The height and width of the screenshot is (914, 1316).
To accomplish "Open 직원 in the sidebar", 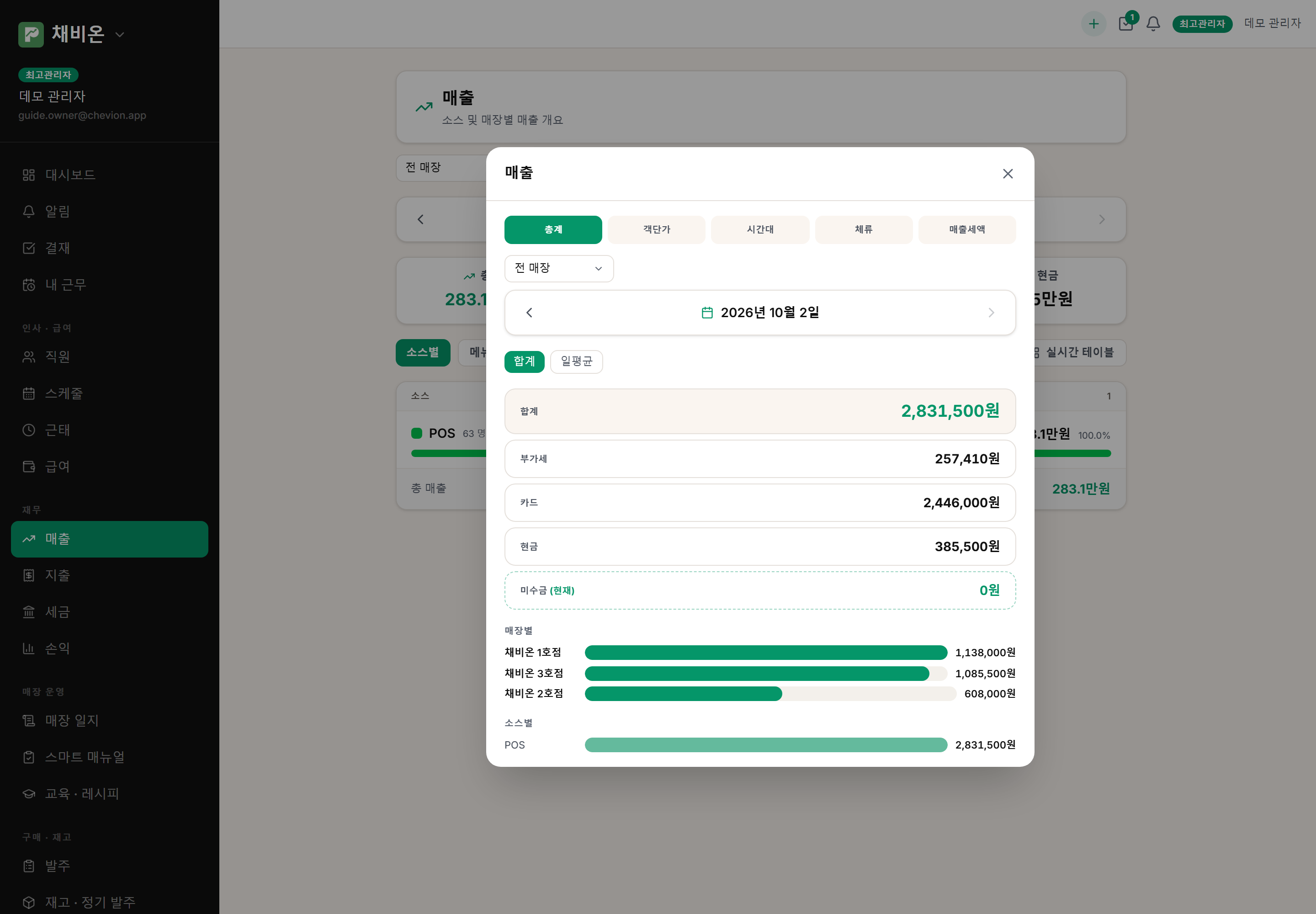I will coord(109,357).
